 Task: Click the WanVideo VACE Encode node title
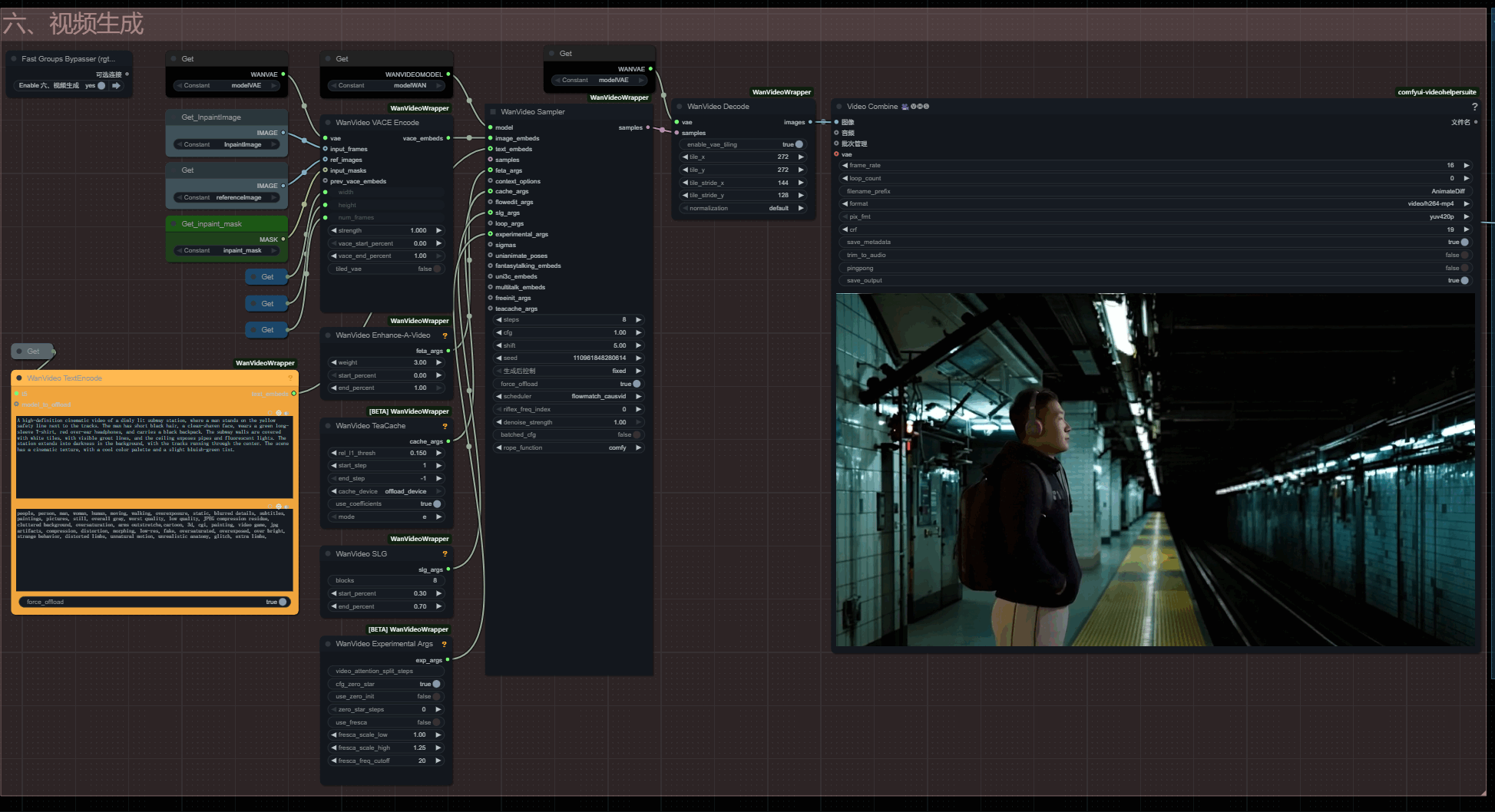point(377,123)
